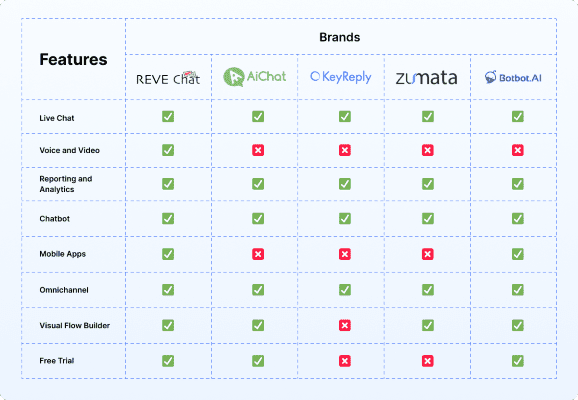Screen dimensions: 578x400
Task: Click Botbot.AI's green checkmark for Mobile Apps
Action: (x=518, y=254)
